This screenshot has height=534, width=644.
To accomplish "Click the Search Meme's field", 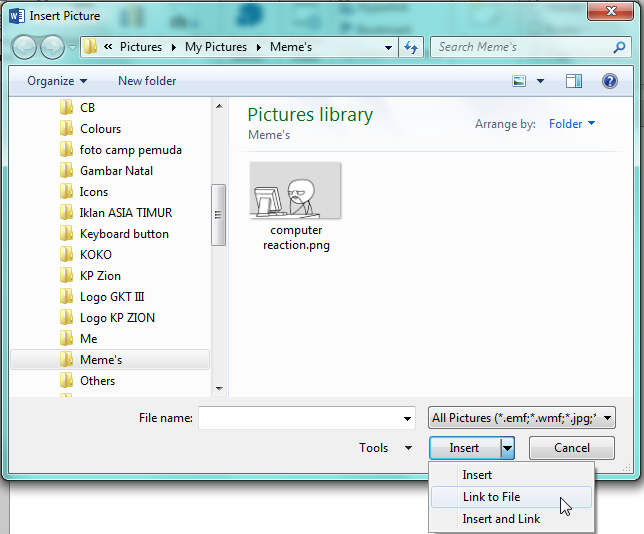I will 531,47.
